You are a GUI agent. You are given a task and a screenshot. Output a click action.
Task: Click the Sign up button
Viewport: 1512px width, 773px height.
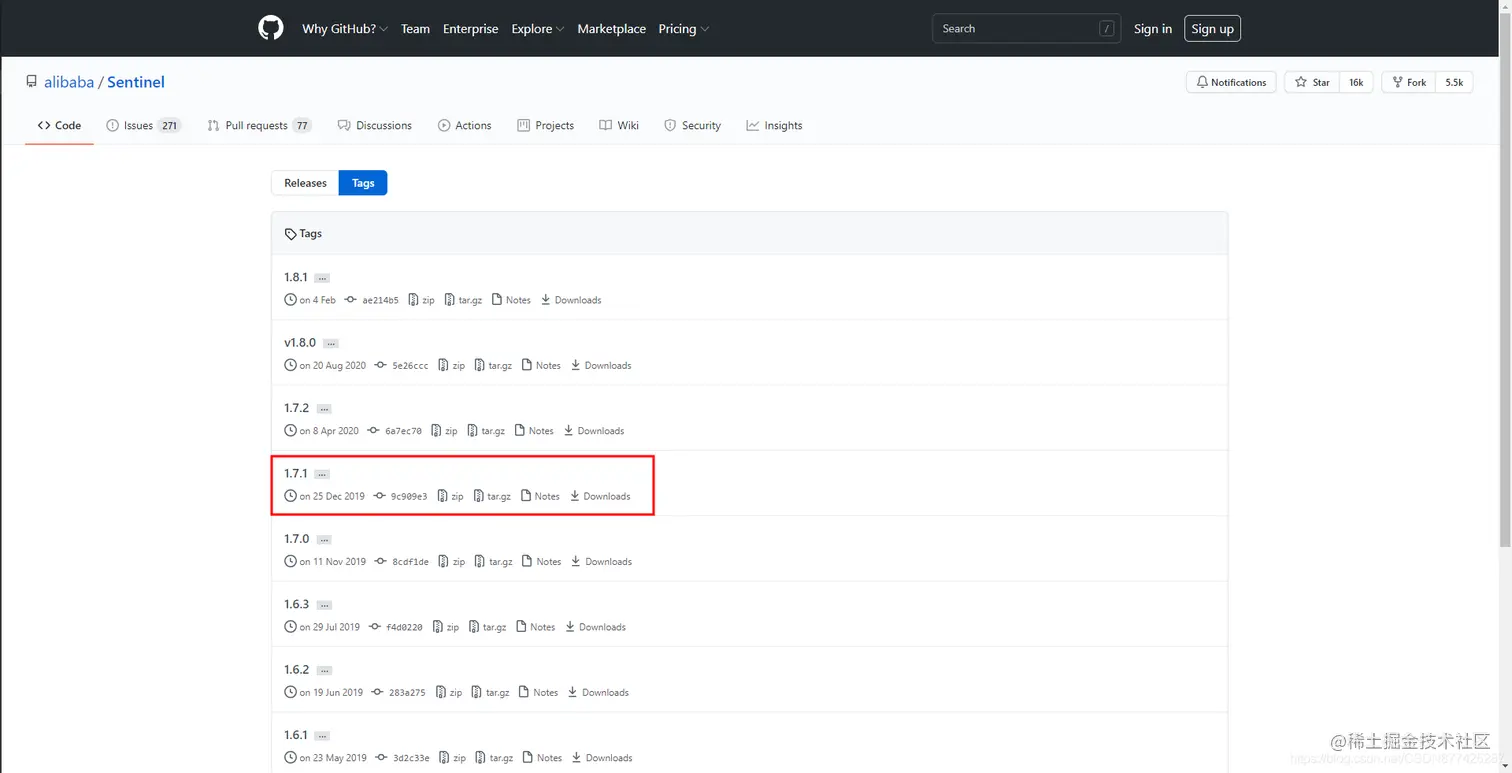(x=1212, y=29)
